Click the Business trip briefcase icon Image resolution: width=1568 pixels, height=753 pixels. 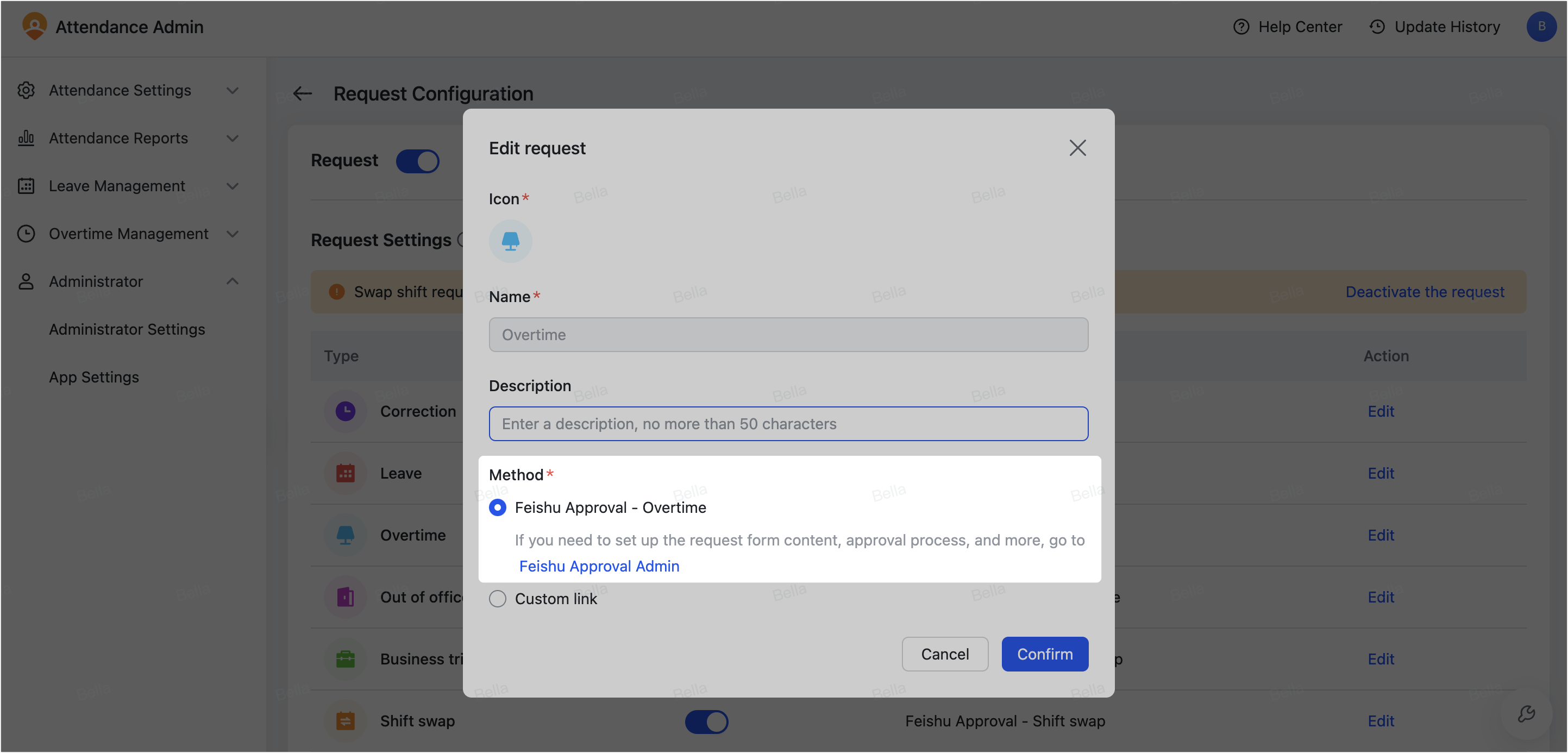[345, 658]
